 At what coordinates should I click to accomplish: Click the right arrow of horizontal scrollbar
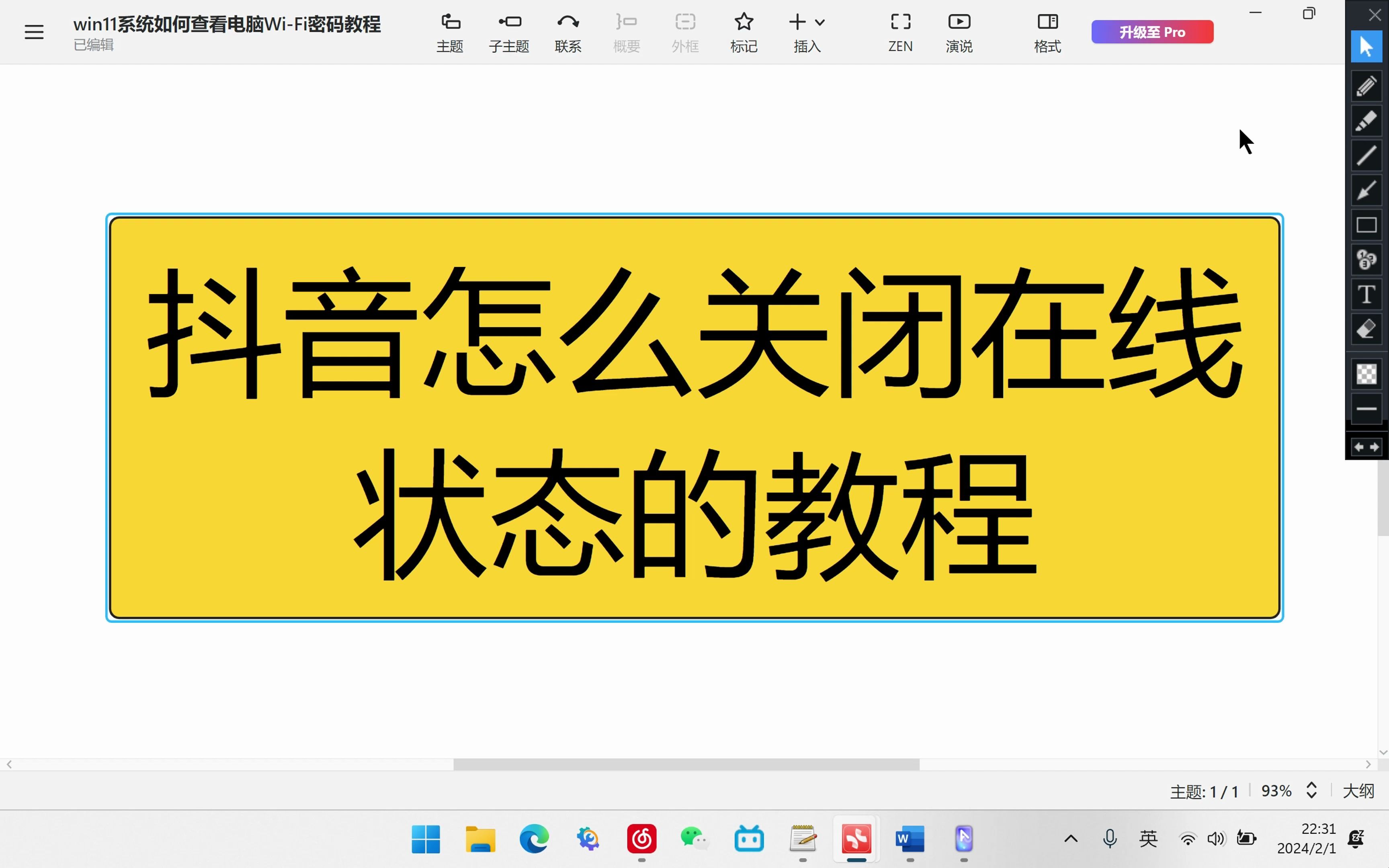click(1369, 764)
